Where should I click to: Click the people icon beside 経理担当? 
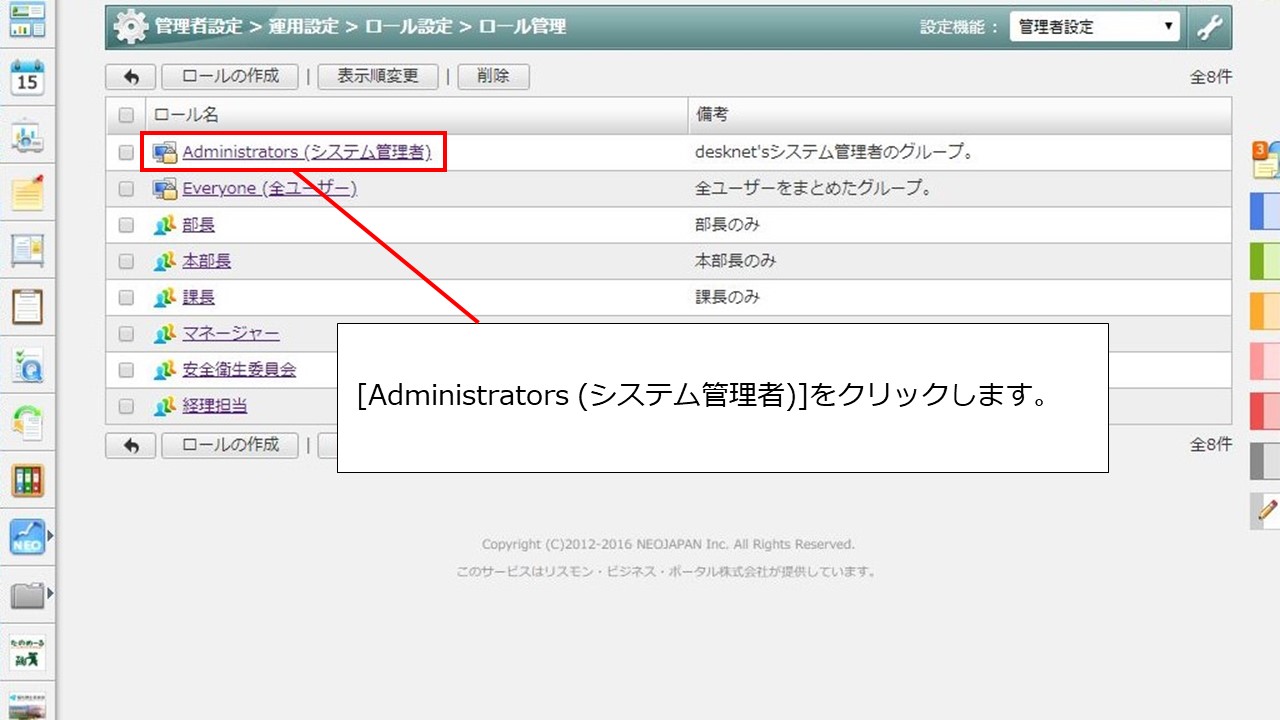tap(165, 406)
